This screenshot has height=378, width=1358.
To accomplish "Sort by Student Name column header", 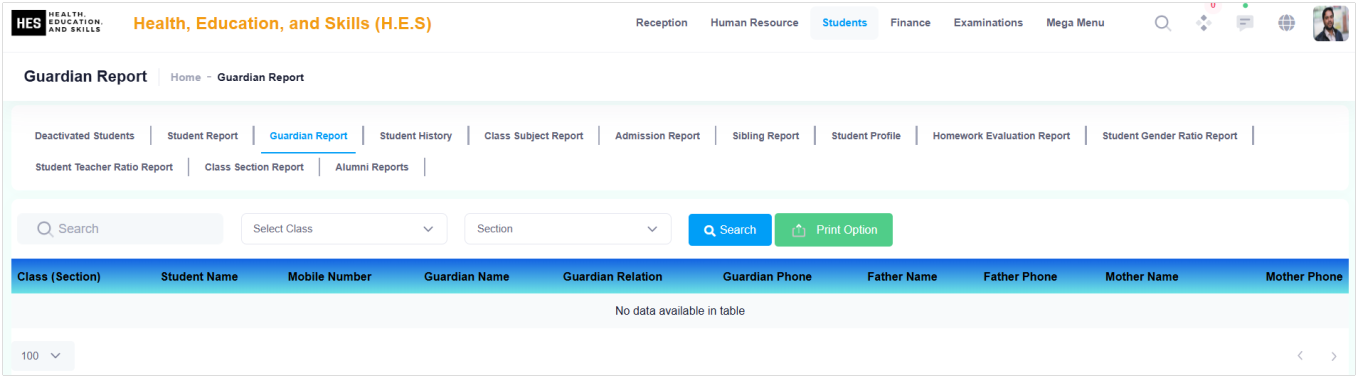I will 199,277.
